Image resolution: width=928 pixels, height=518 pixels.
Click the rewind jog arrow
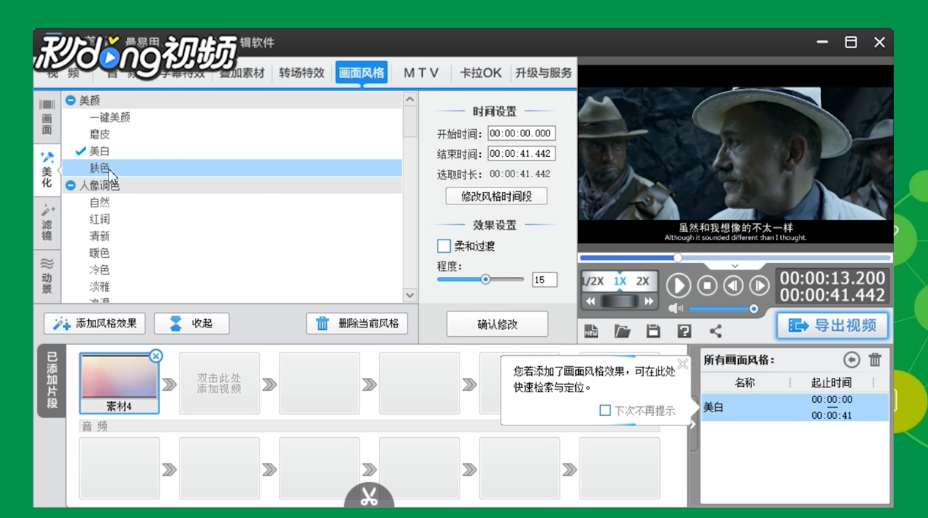tap(591, 301)
